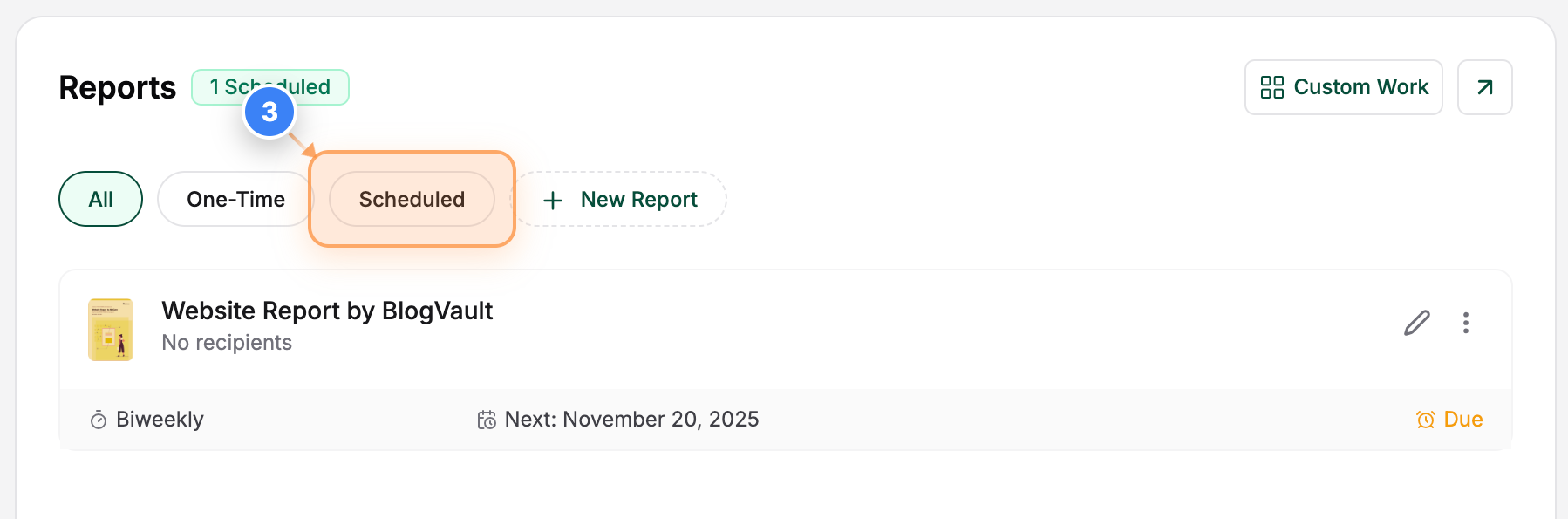Open Custom Work
Screen dimensions: 1568x519
coord(1343,87)
